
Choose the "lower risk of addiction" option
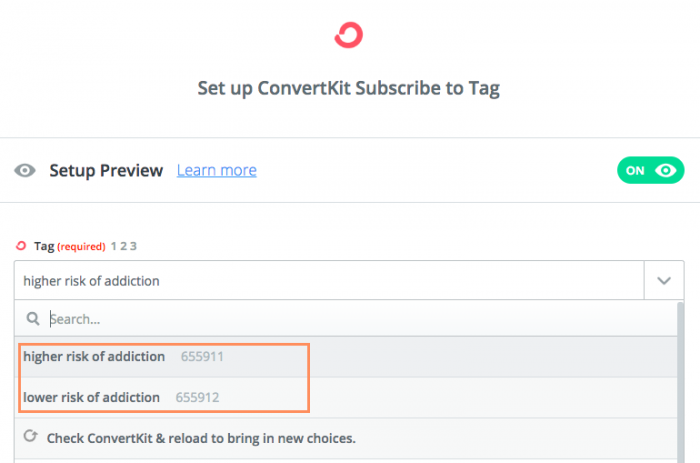tap(92, 397)
